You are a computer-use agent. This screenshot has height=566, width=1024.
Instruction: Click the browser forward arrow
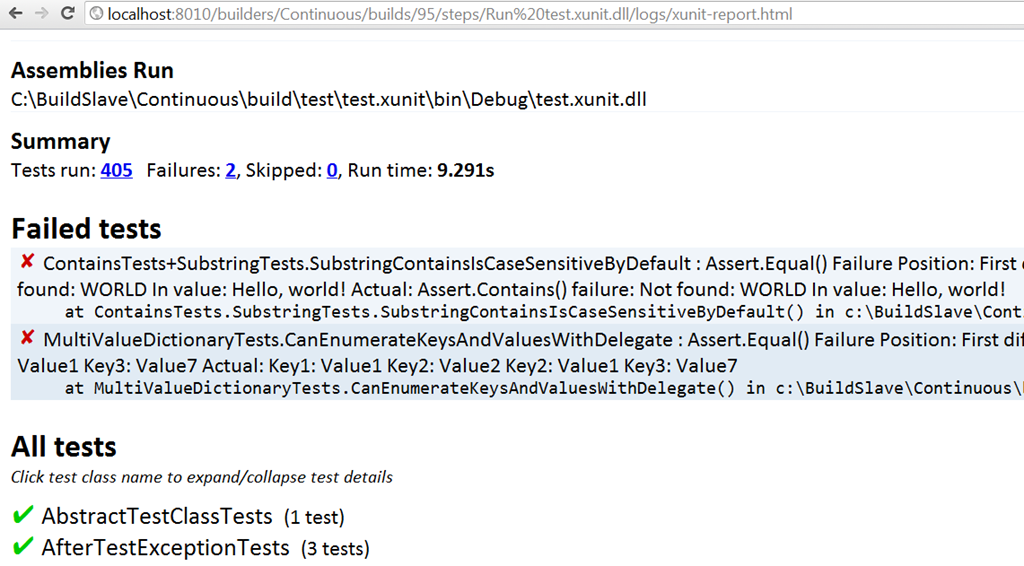[41, 13]
